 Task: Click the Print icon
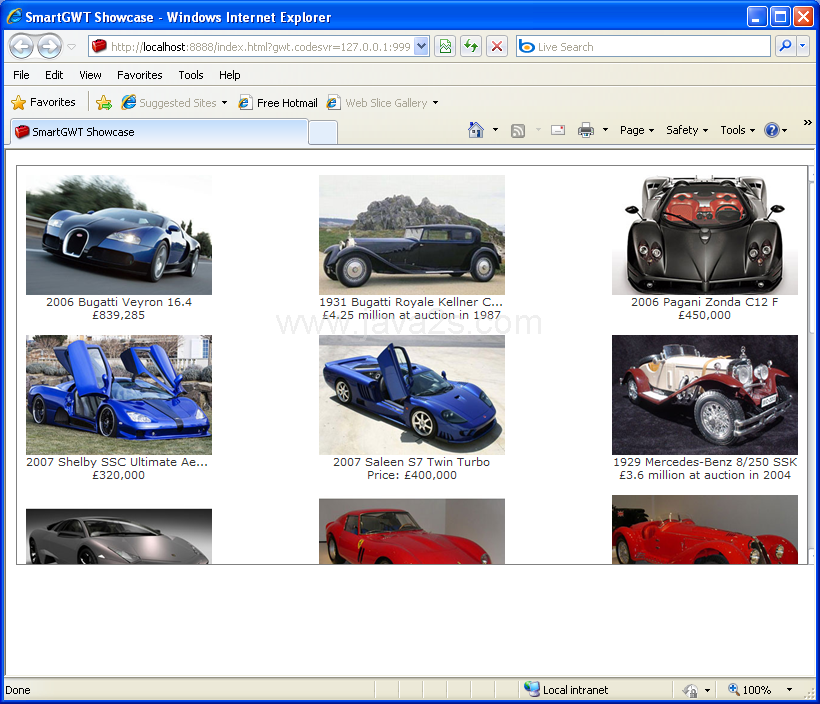coord(586,130)
